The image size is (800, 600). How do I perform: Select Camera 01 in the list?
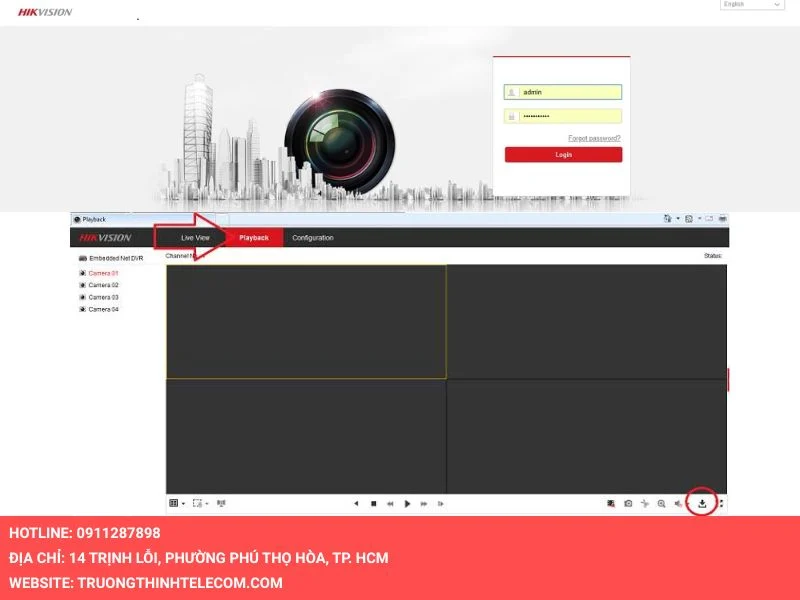coord(104,273)
